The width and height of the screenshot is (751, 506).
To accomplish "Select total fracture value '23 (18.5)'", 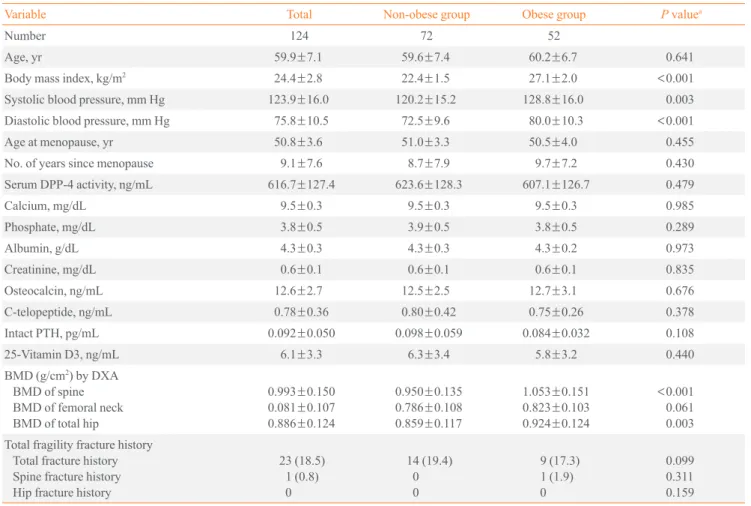I will [302, 461].
